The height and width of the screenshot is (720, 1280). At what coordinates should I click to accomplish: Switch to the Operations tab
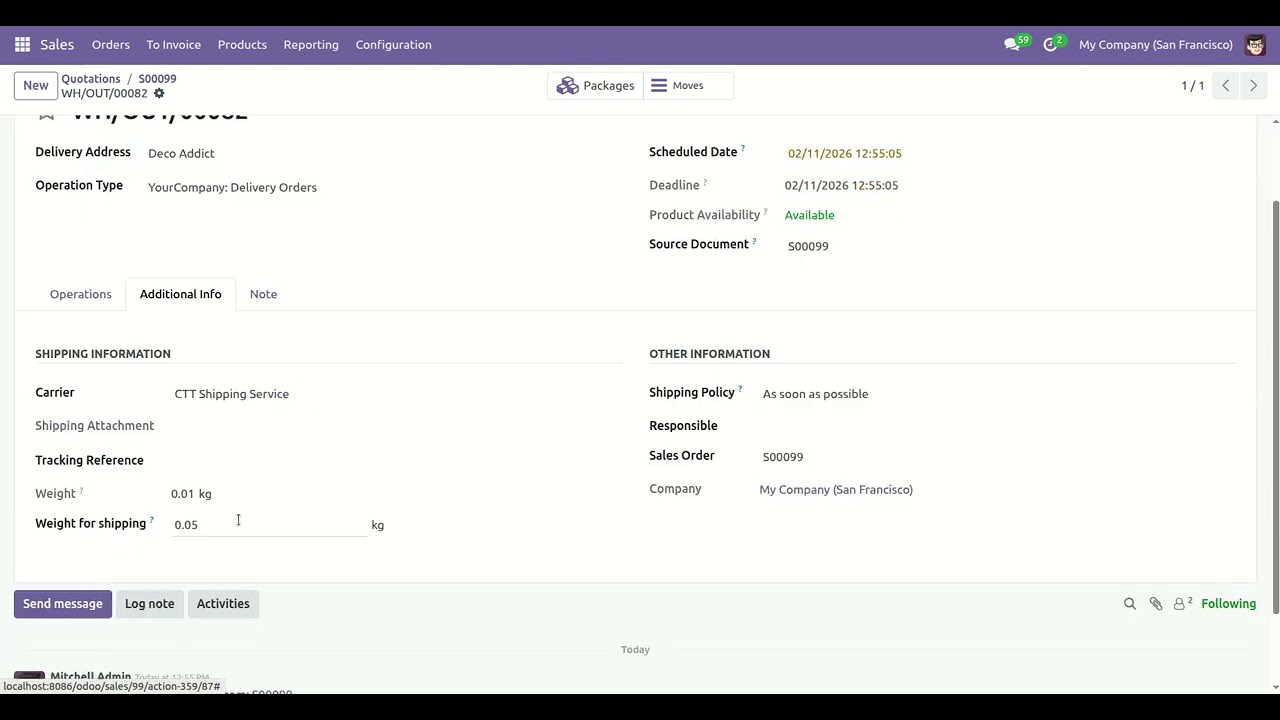(x=81, y=294)
